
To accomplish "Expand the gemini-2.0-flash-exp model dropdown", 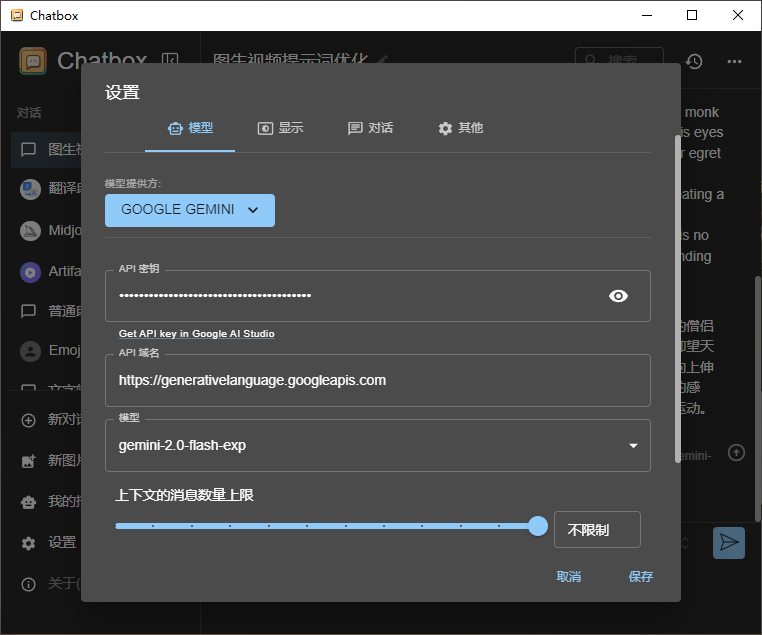I will [632, 446].
